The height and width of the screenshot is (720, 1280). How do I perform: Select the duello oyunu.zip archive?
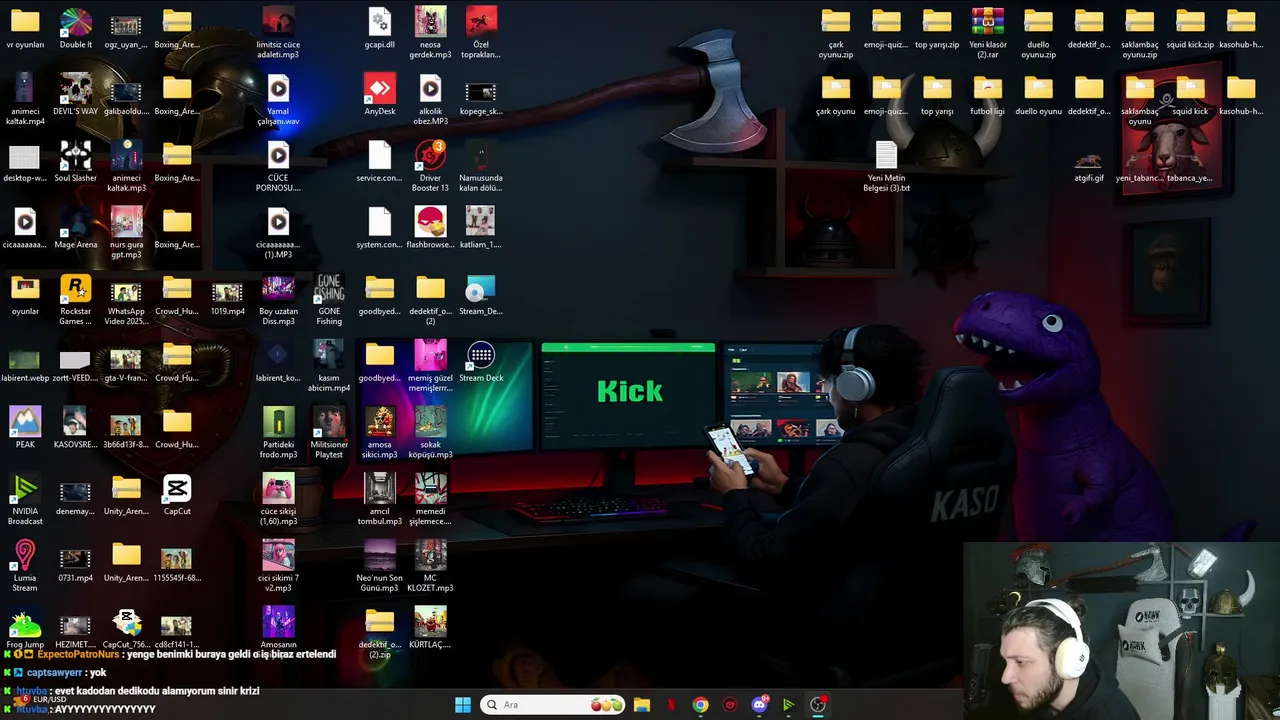tap(1038, 34)
